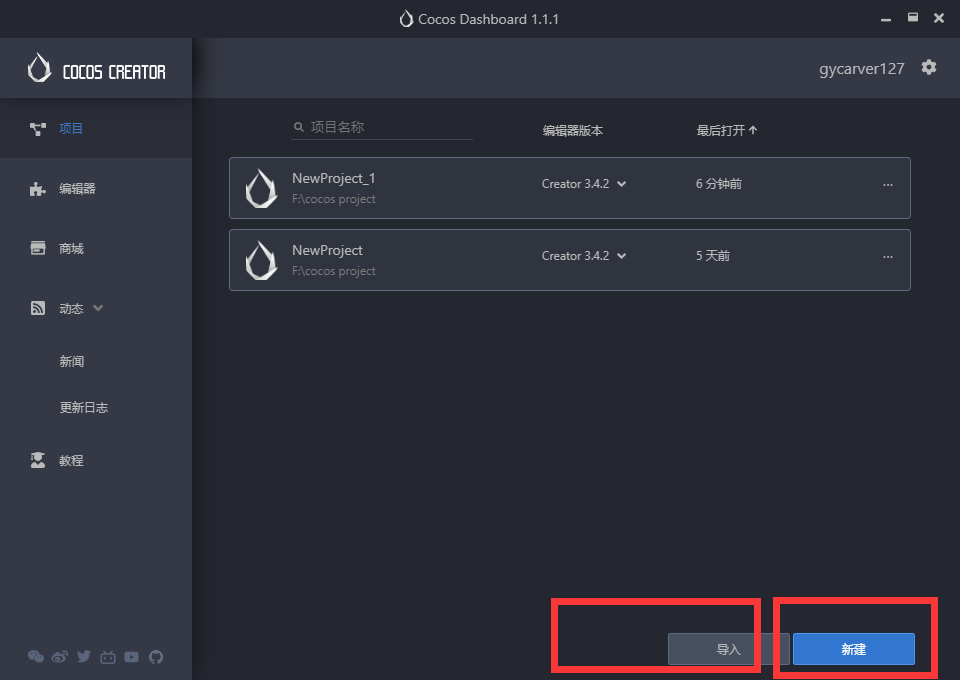Screen dimensions: 960x680
Task: Open the Twitter social icon
Action: pos(84,656)
